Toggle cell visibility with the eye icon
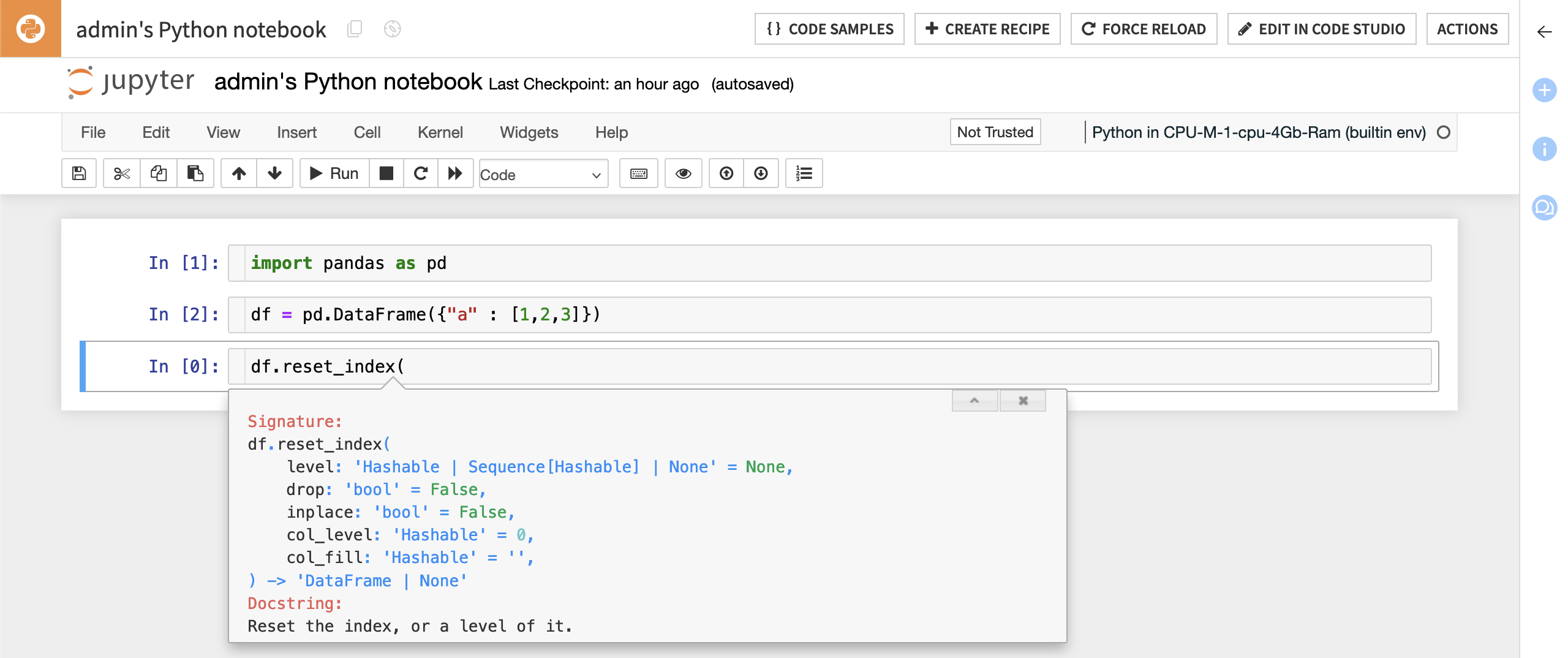This screenshot has height=658, width=1568. [684, 173]
